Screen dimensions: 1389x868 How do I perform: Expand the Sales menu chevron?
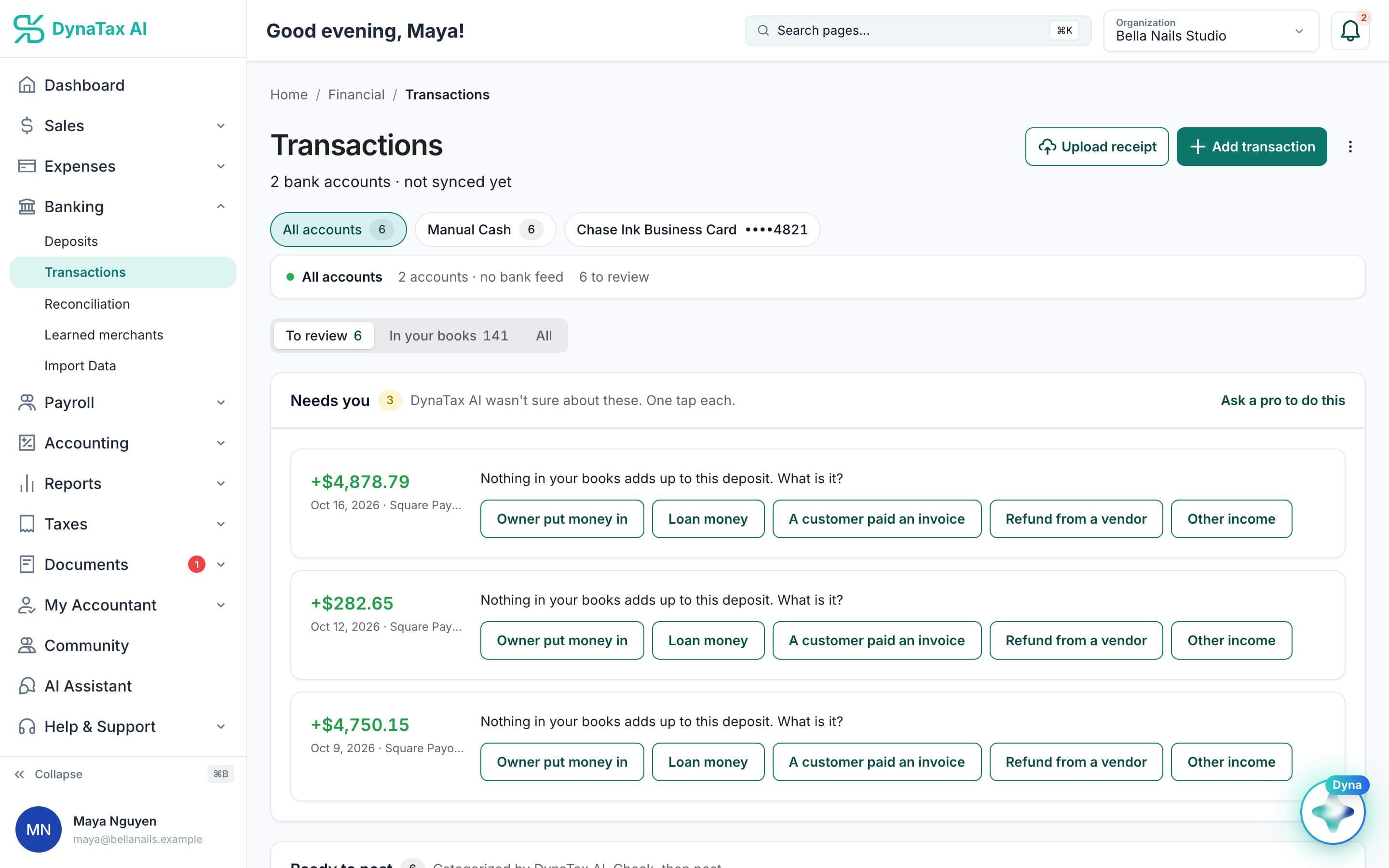[220, 126]
